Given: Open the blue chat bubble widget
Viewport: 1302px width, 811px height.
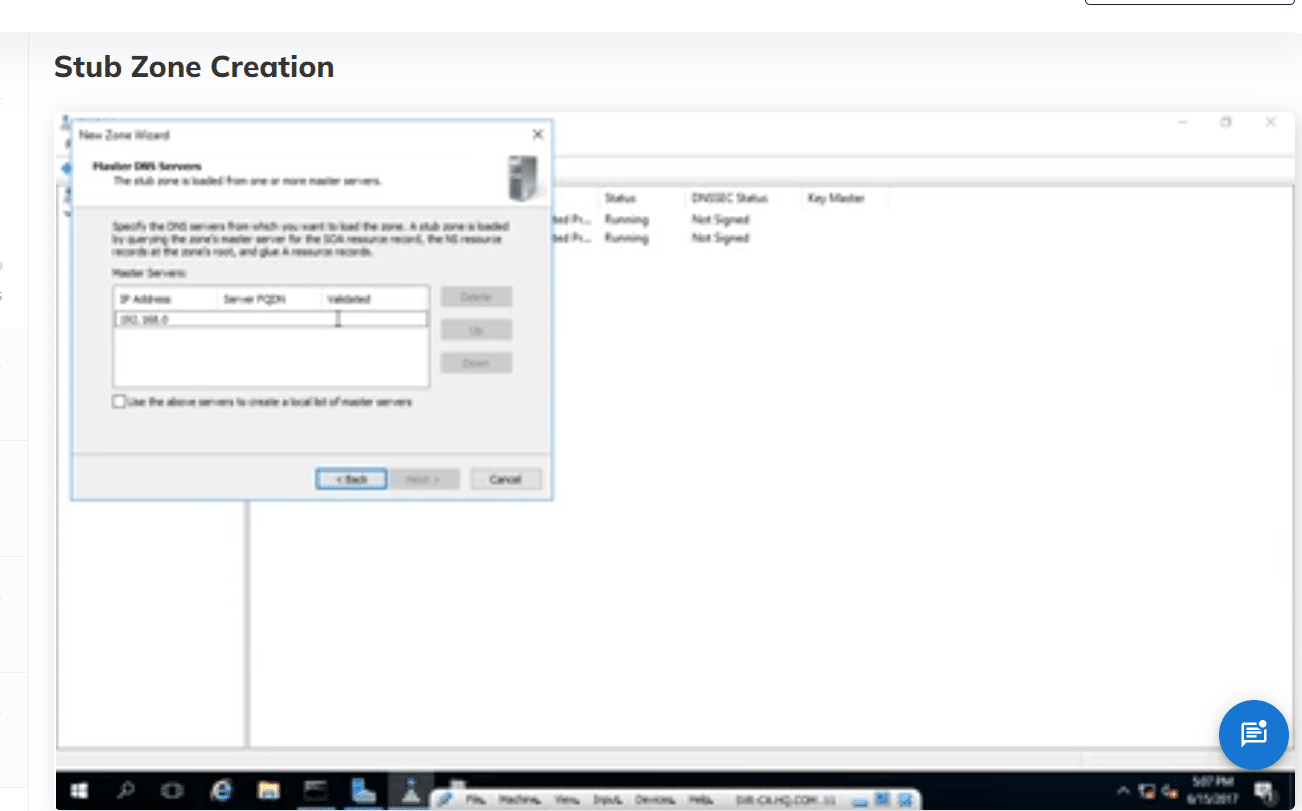Looking at the screenshot, I should coord(1253,735).
